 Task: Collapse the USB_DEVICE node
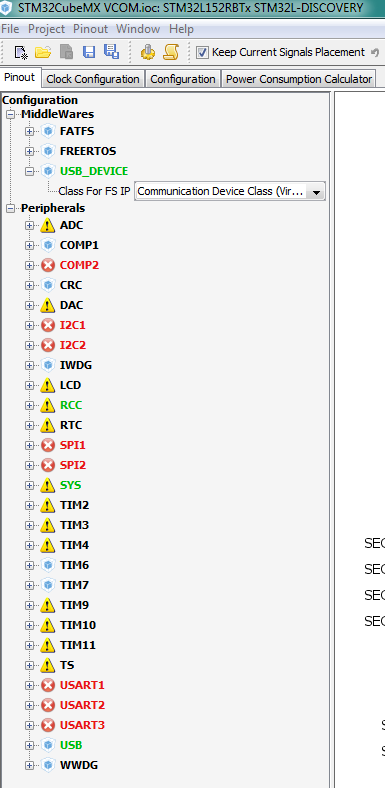(30, 171)
